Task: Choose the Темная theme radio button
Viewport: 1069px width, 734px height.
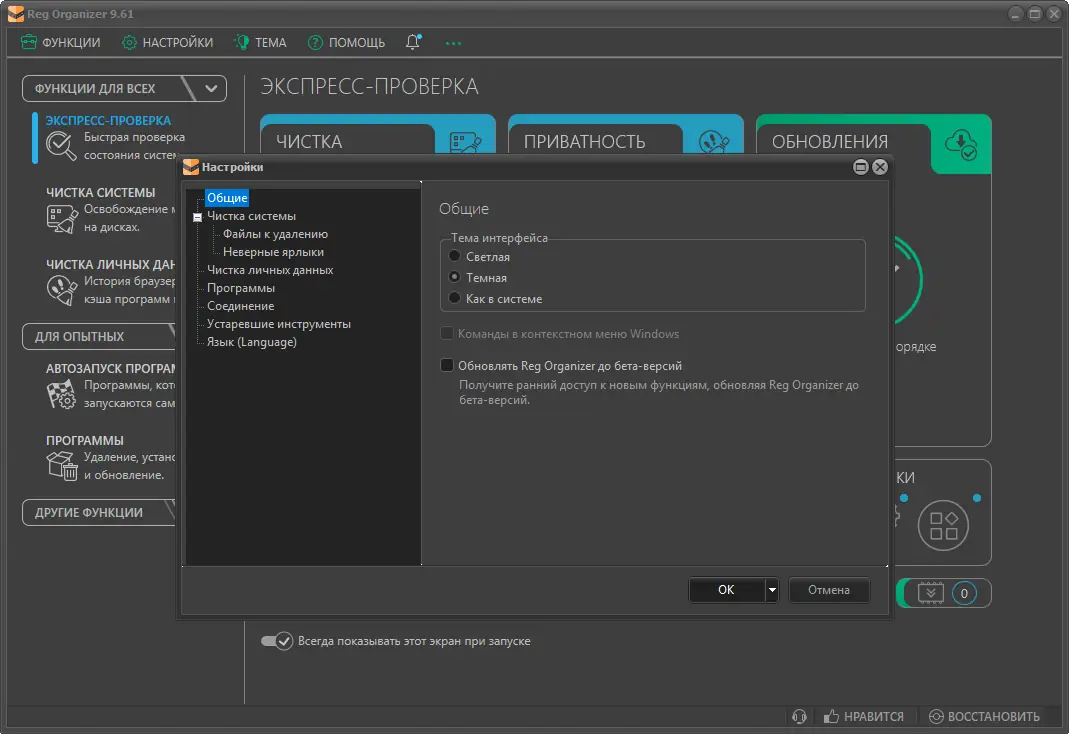Action: tap(455, 277)
